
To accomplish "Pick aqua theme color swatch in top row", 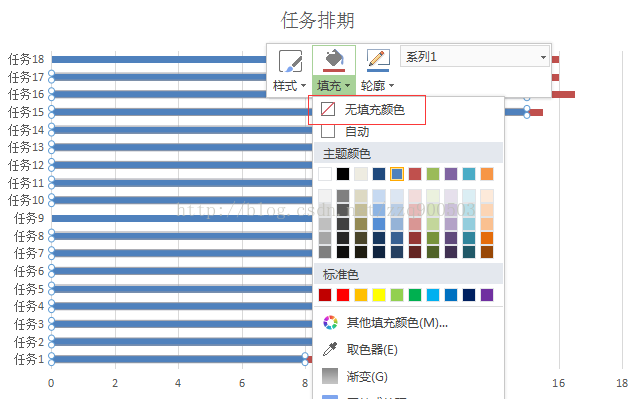I will pos(469,174).
